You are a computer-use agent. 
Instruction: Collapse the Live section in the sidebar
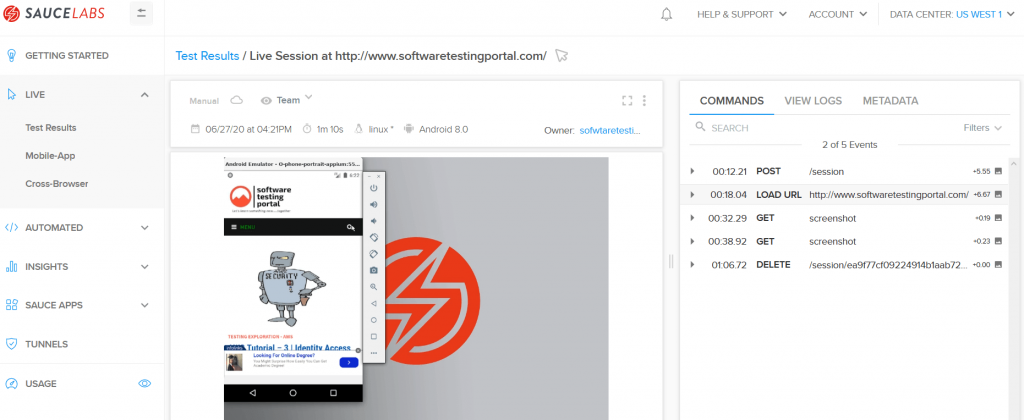point(145,94)
